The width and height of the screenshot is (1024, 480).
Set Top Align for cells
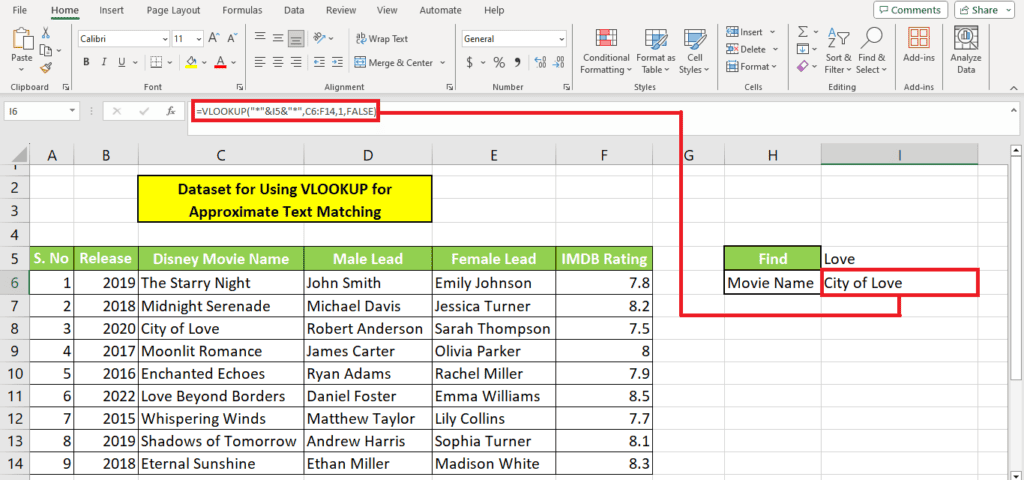(260, 38)
